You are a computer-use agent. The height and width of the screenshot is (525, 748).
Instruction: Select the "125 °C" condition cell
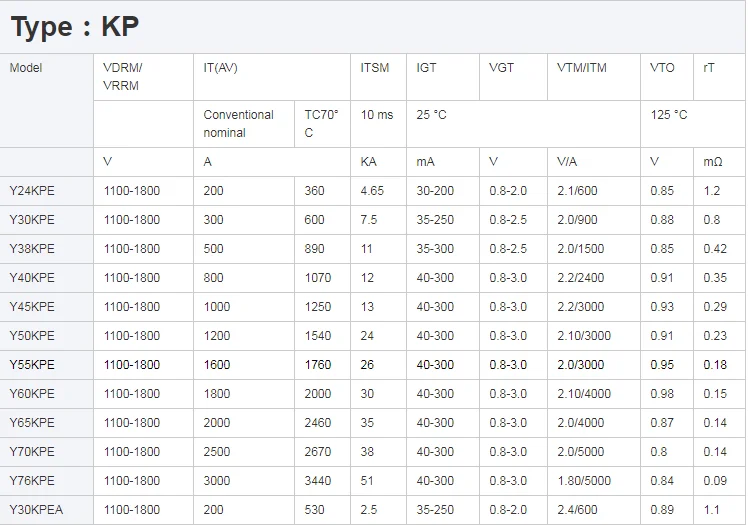coord(669,115)
